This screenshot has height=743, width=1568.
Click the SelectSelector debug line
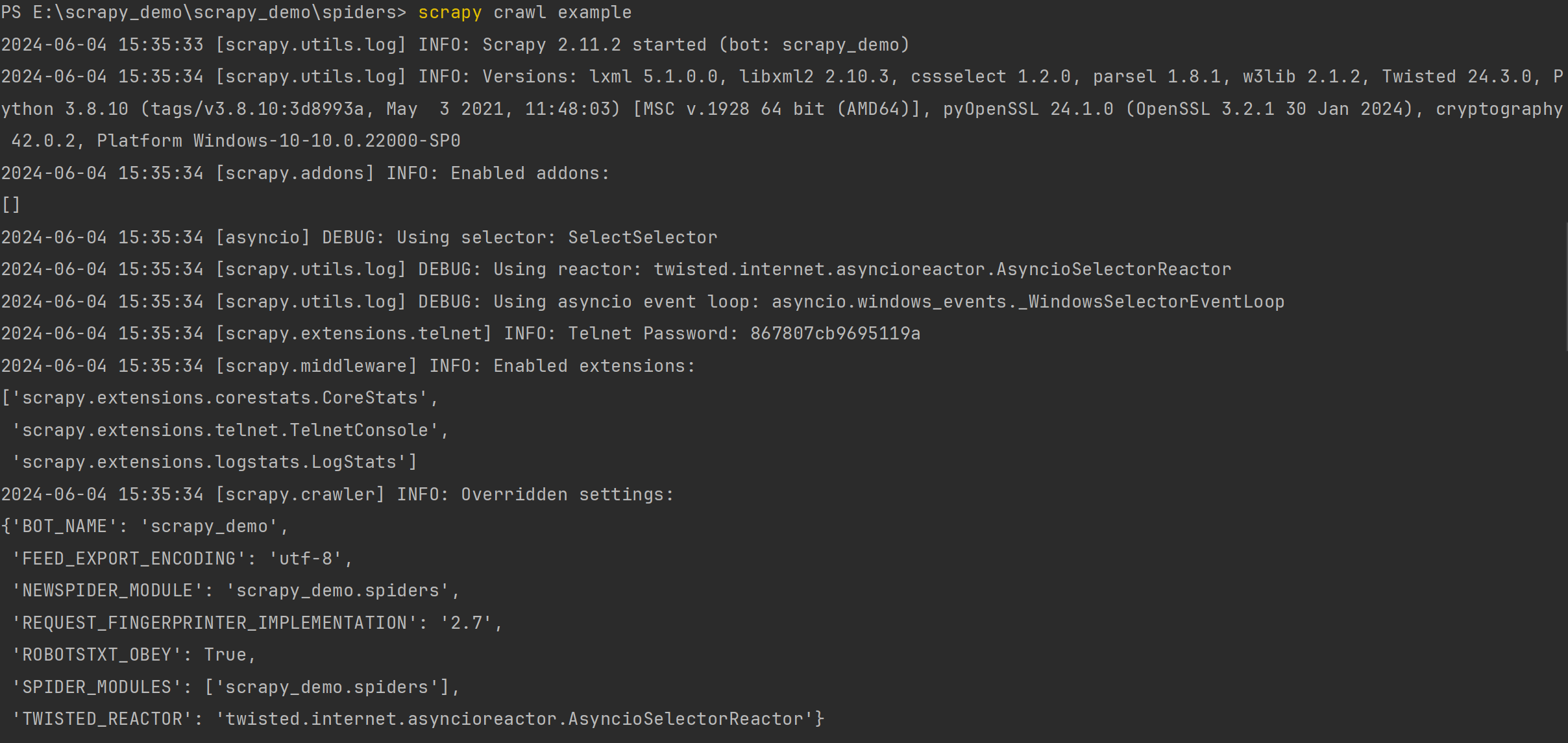click(x=359, y=238)
